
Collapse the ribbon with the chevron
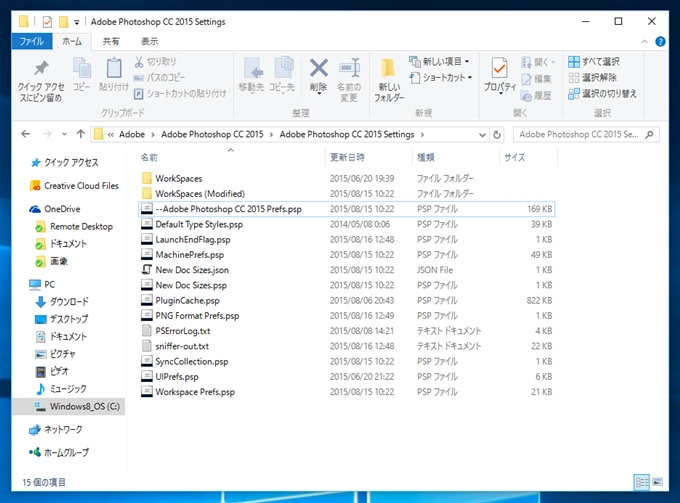pos(644,42)
